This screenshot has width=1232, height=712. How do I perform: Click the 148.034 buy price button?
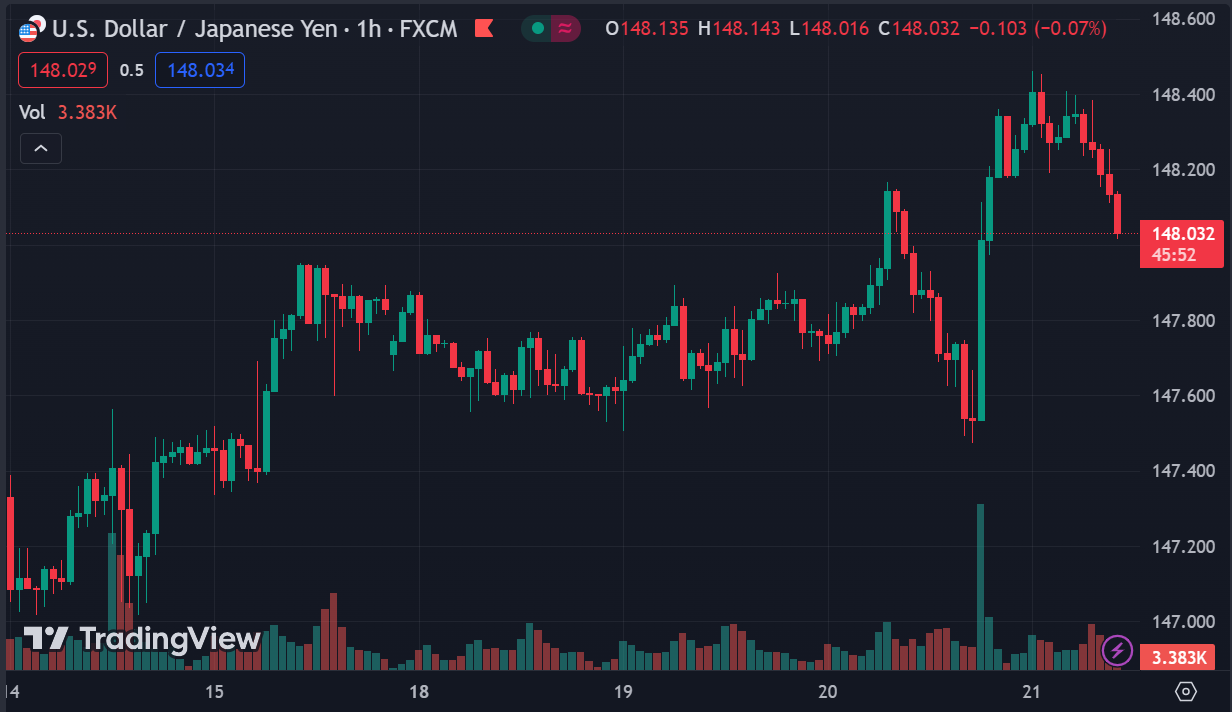coord(200,70)
